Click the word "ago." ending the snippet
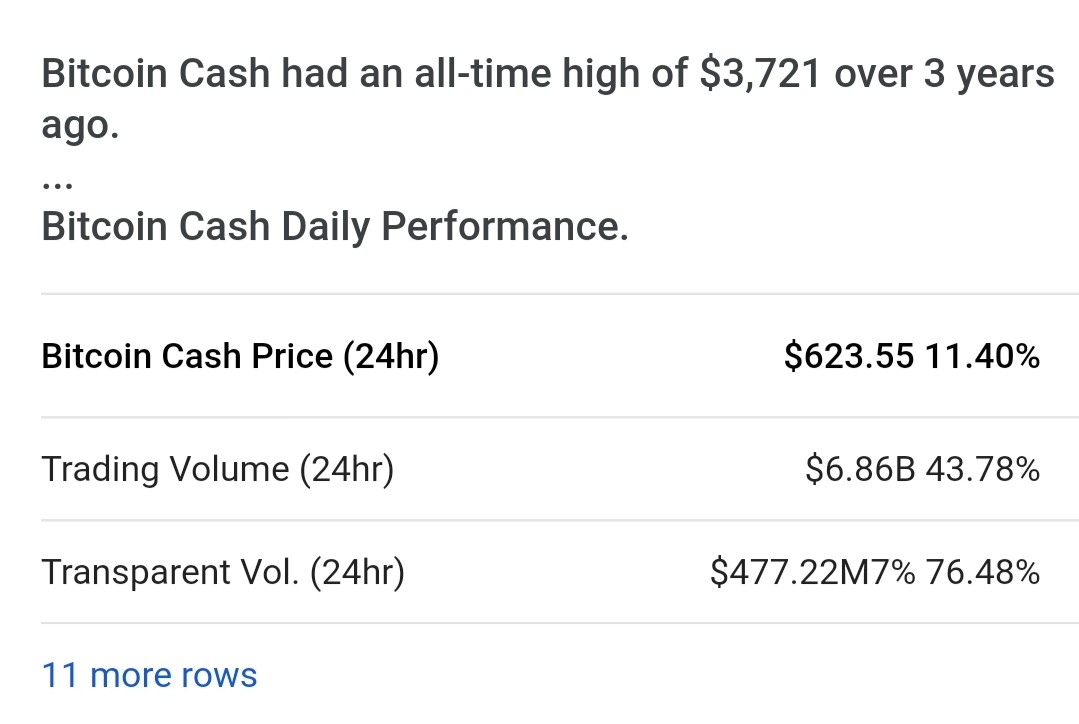The image size is (1079, 724). [x=81, y=127]
